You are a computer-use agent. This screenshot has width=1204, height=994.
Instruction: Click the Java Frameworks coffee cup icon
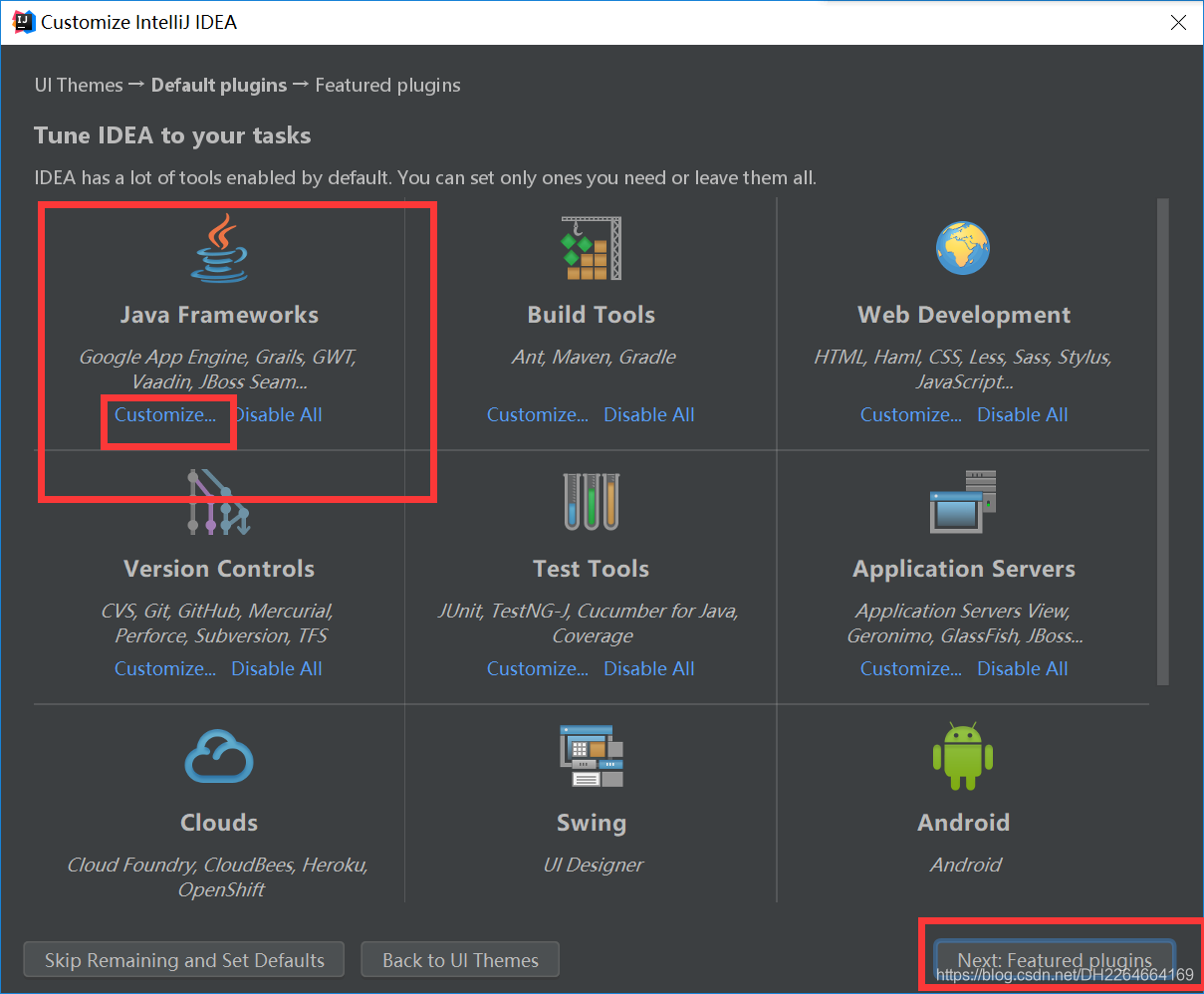220,248
